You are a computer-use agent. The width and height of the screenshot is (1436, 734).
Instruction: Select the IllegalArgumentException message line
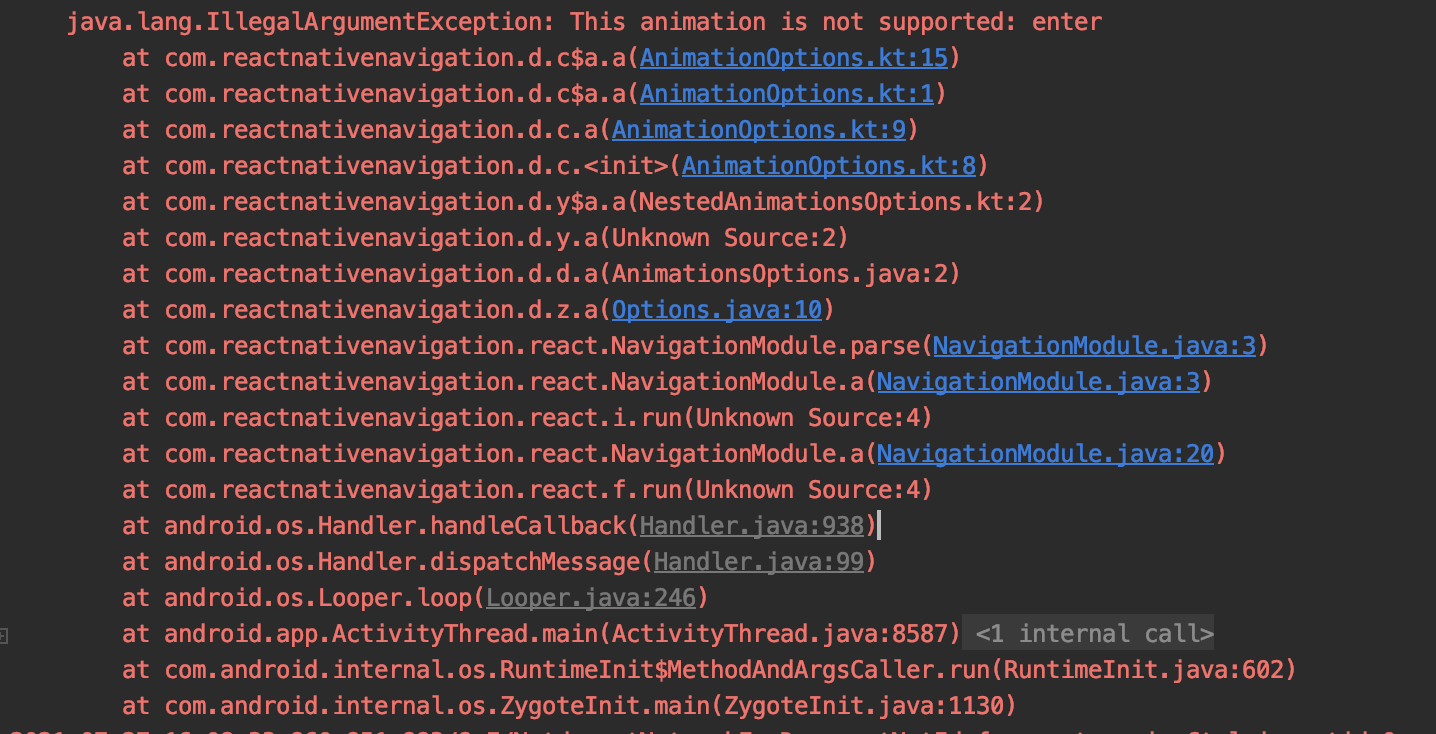click(x=585, y=21)
